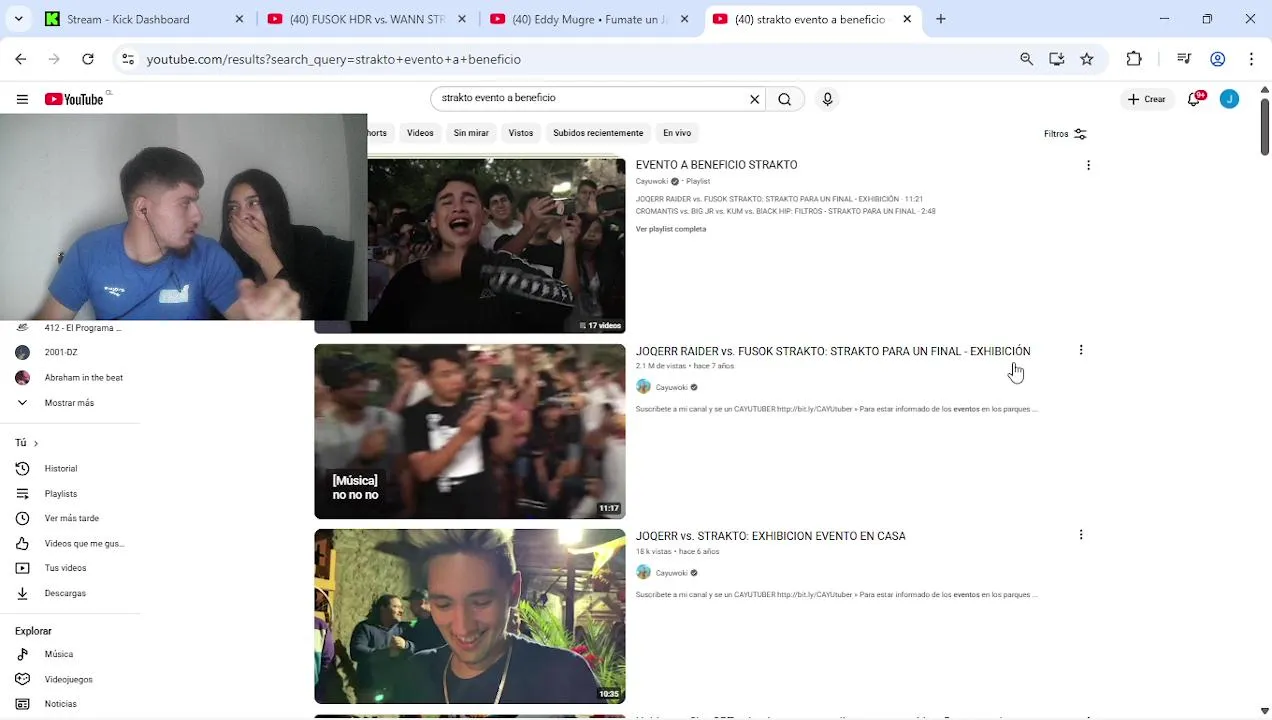Reload the page
Viewport: 1272px width, 720px height.
pos(88,60)
